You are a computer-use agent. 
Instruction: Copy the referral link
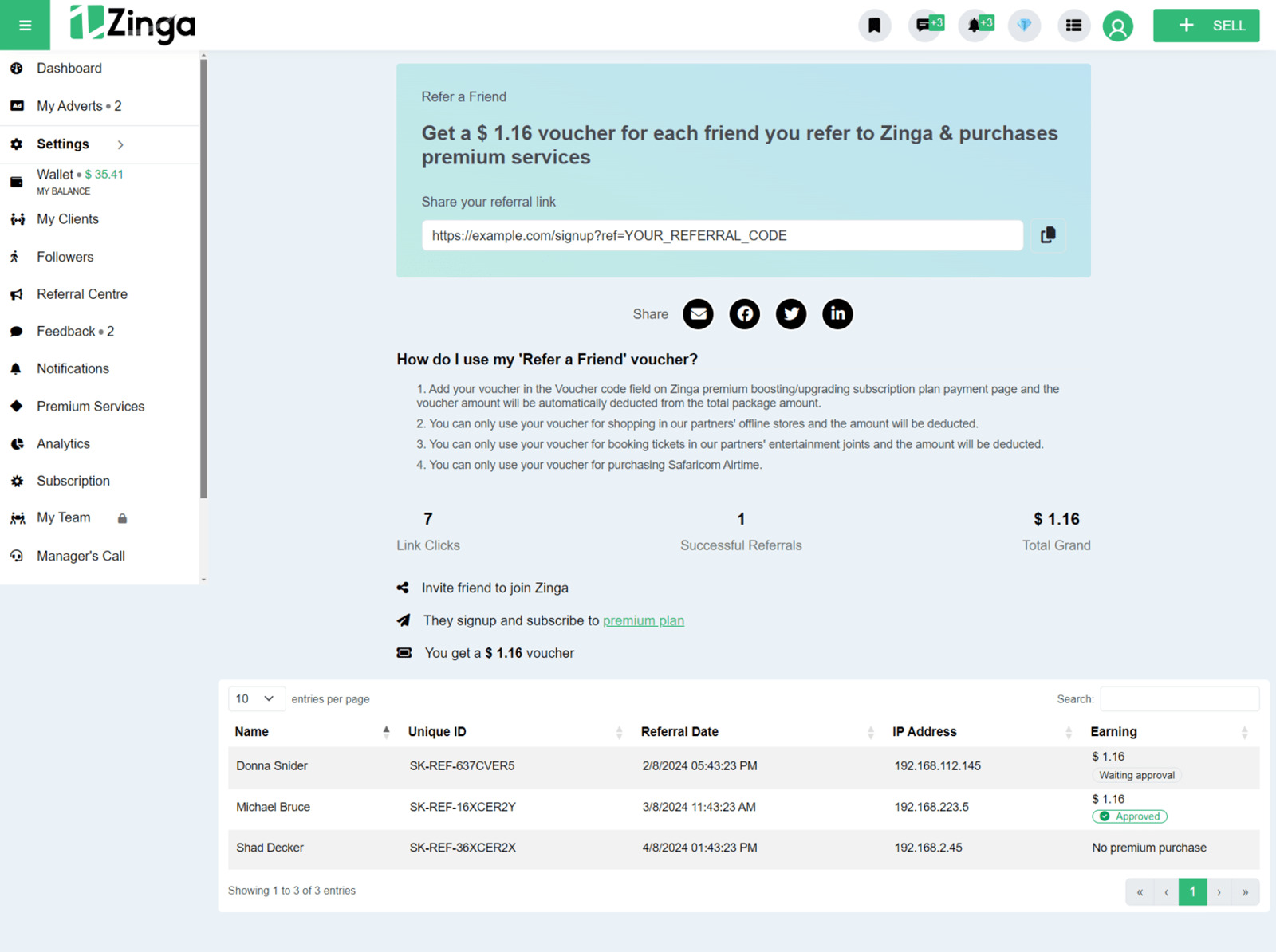[x=1048, y=235]
